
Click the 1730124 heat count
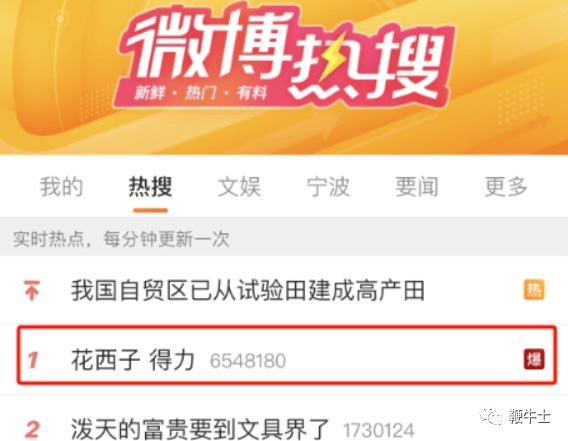tap(379, 430)
